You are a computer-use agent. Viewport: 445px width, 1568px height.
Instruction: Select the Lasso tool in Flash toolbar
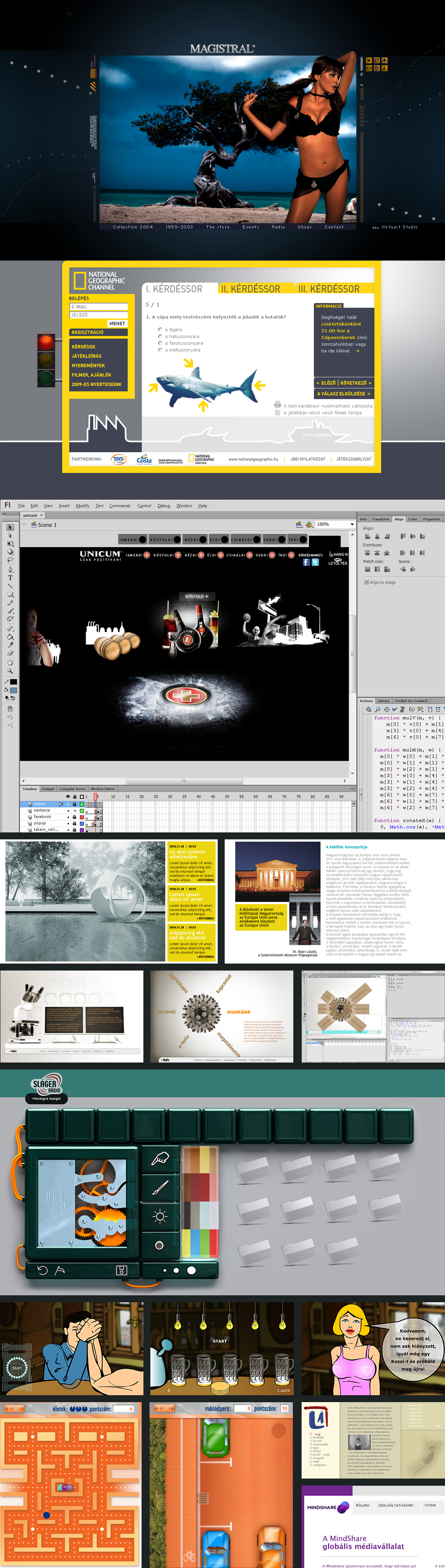[x=10, y=560]
